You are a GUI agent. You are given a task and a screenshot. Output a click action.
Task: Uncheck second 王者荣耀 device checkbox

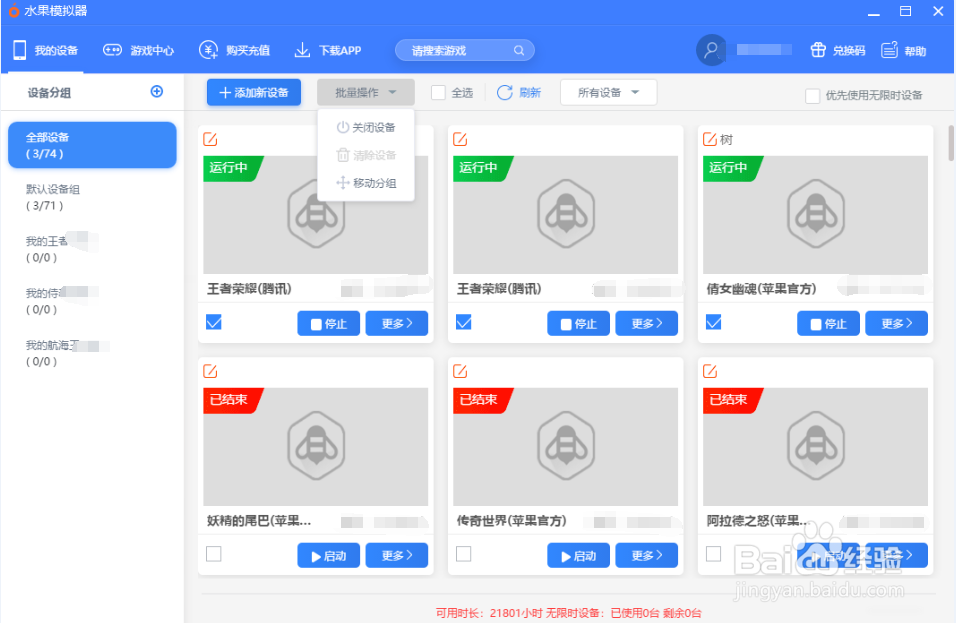point(463,322)
